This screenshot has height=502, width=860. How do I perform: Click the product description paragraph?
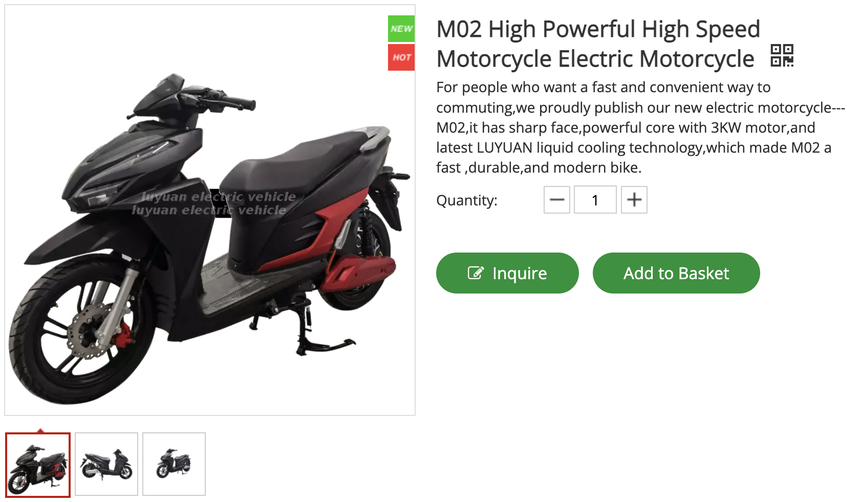click(x=640, y=127)
